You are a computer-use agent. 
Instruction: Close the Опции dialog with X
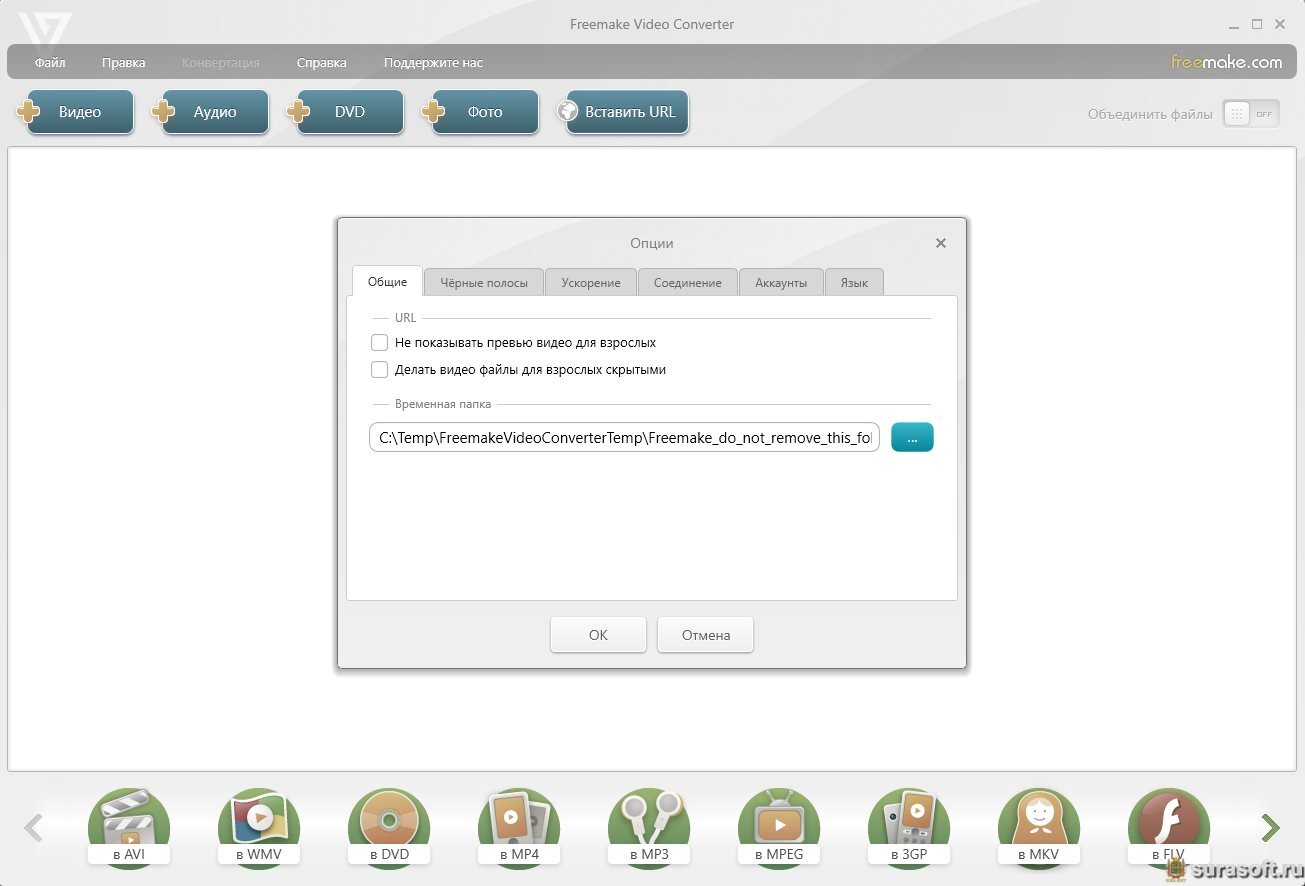[941, 243]
